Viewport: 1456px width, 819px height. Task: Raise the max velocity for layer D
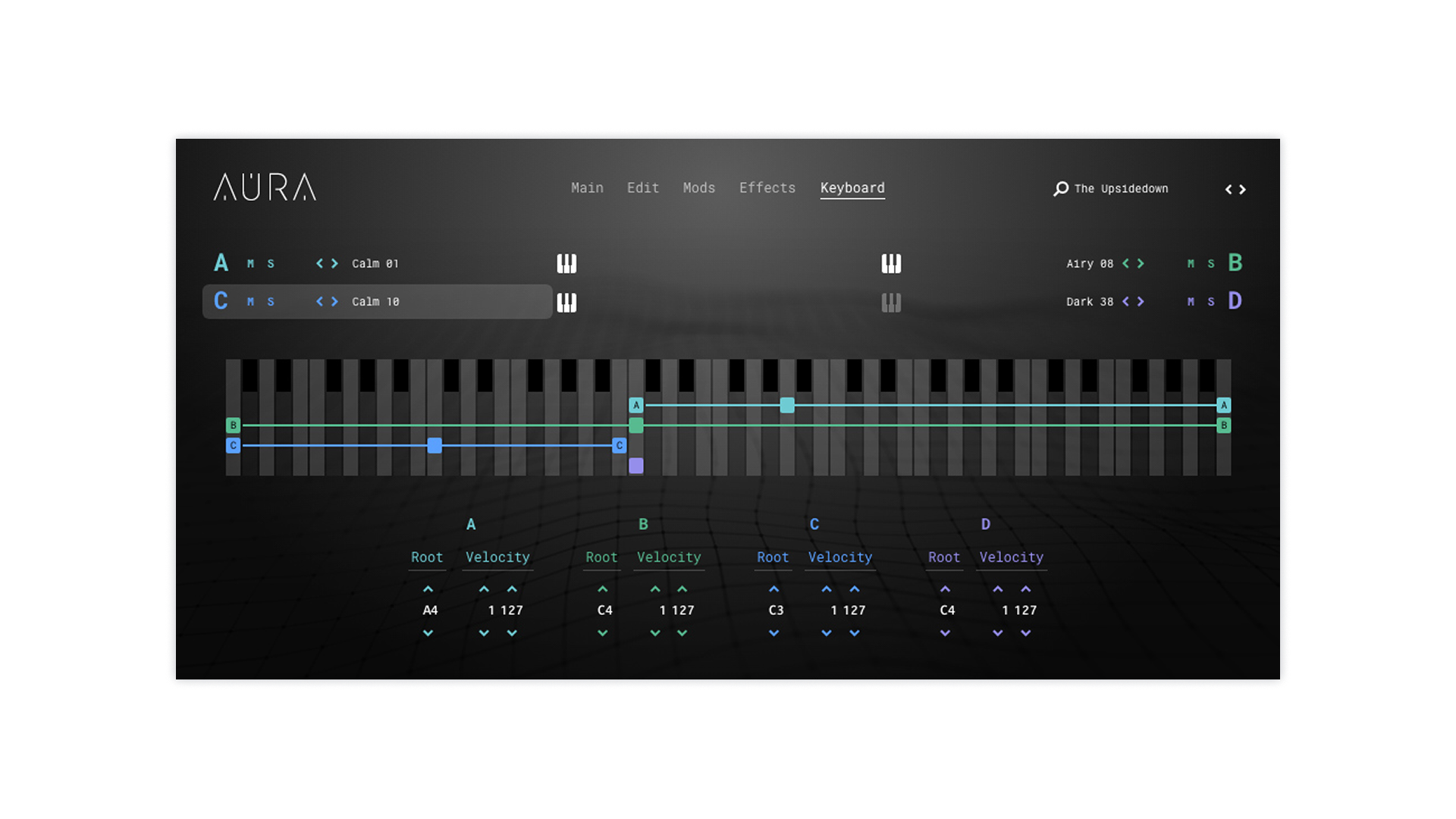(1025, 589)
